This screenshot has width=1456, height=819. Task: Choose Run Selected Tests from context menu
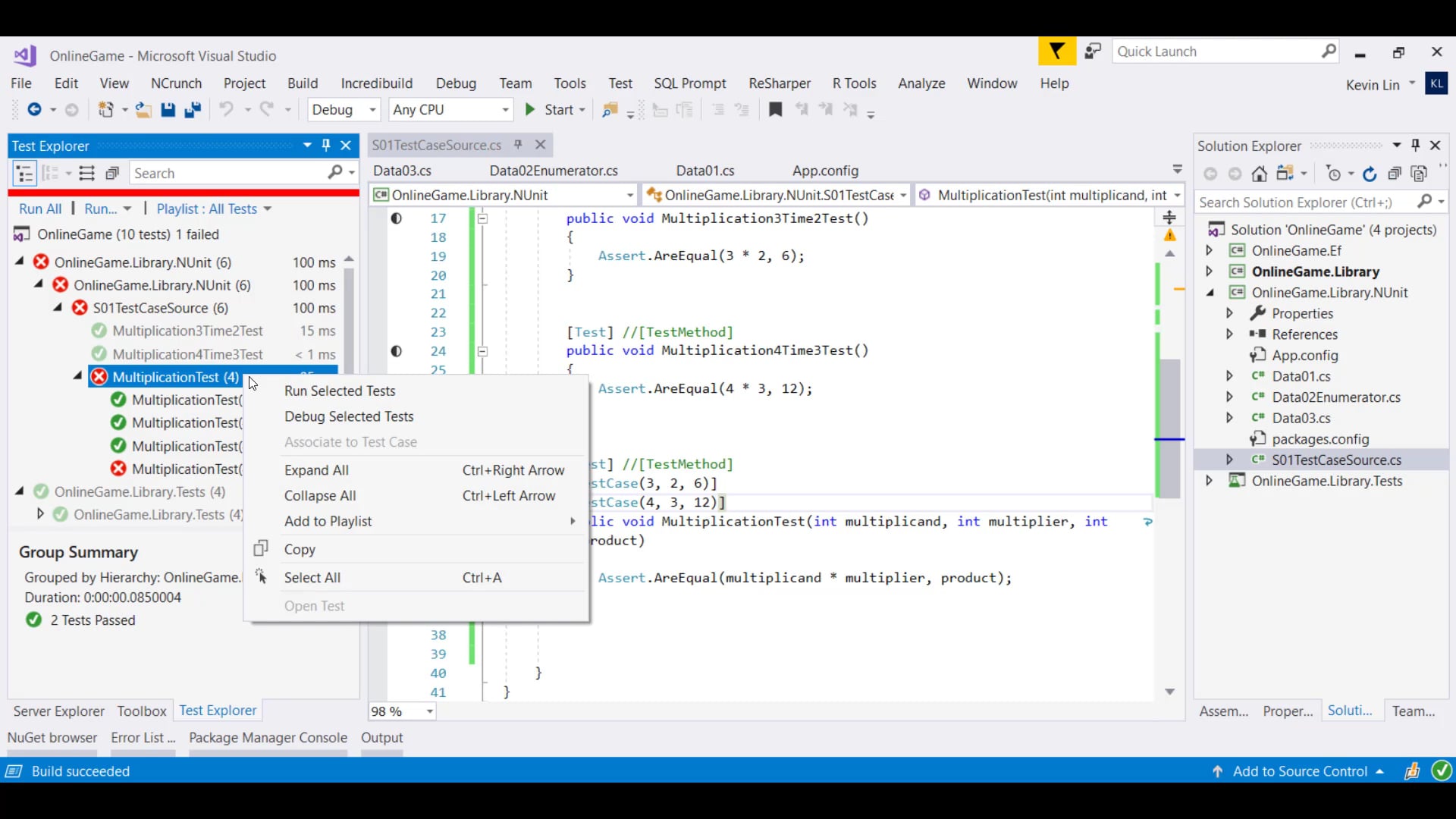click(340, 391)
